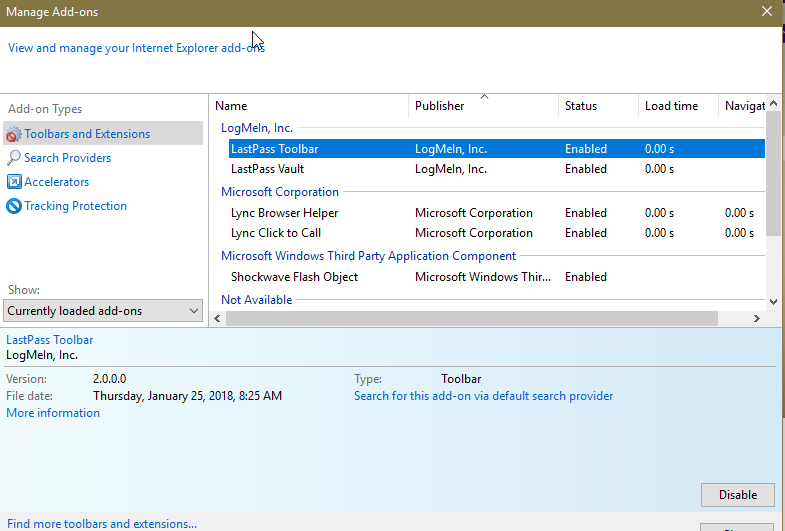785x531 pixels.
Task: Select Lync Click to Call add-on
Action: click(x=275, y=233)
